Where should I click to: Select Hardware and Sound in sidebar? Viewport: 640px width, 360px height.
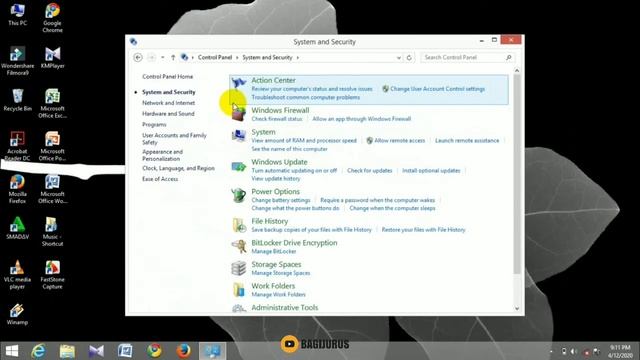point(168,113)
